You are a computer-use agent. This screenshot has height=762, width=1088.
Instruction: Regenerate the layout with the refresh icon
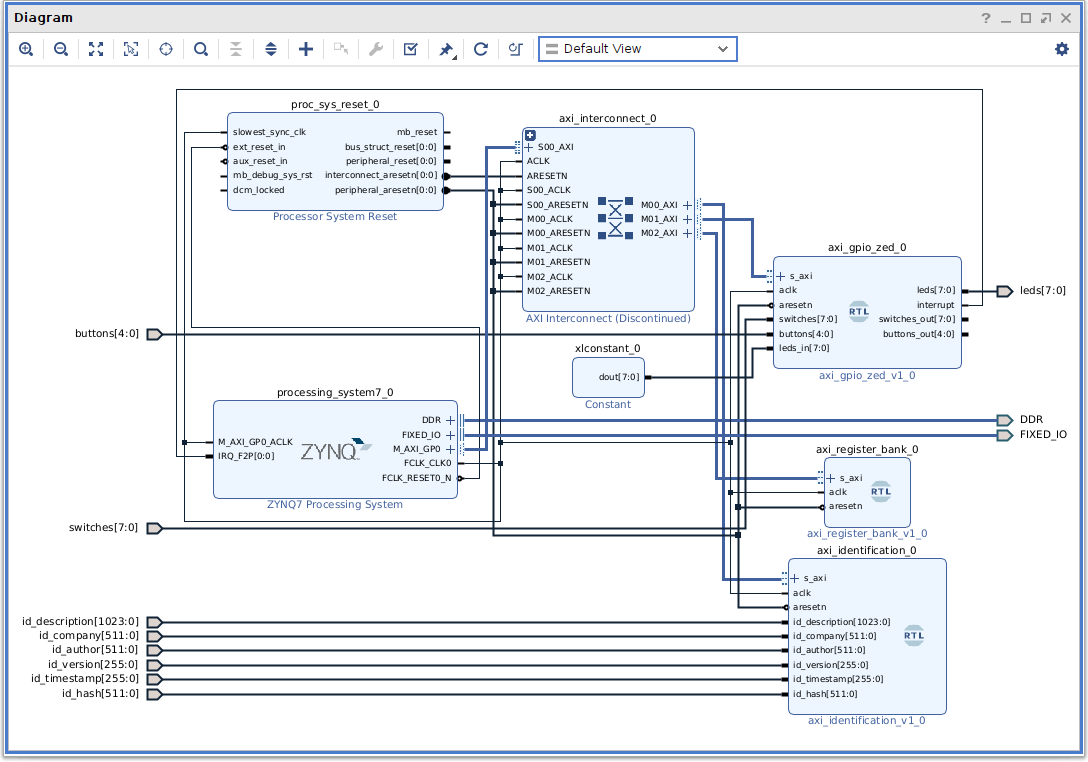480,49
